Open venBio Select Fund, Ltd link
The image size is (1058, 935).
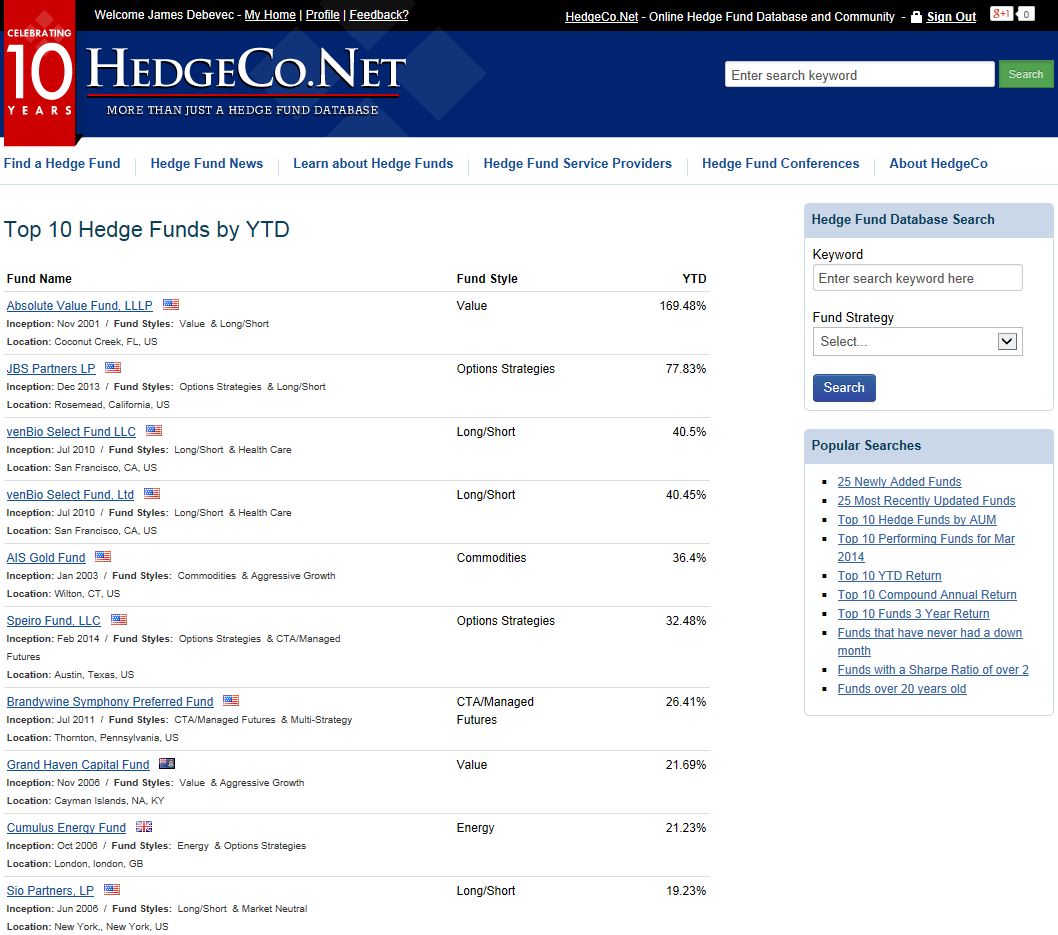pyautogui.click(x=70, y=494)
